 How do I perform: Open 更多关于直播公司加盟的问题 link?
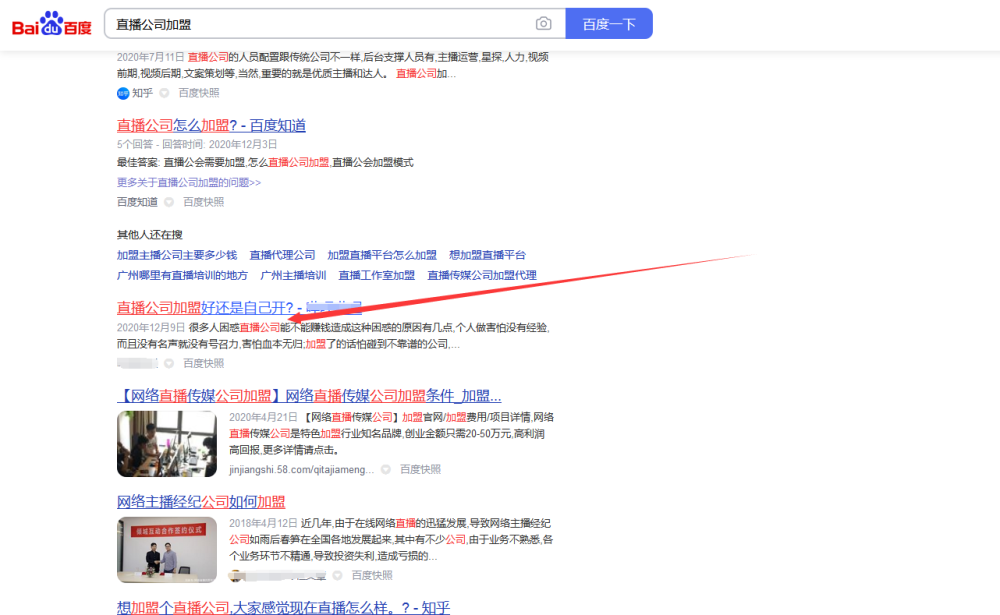click(189, 182)
